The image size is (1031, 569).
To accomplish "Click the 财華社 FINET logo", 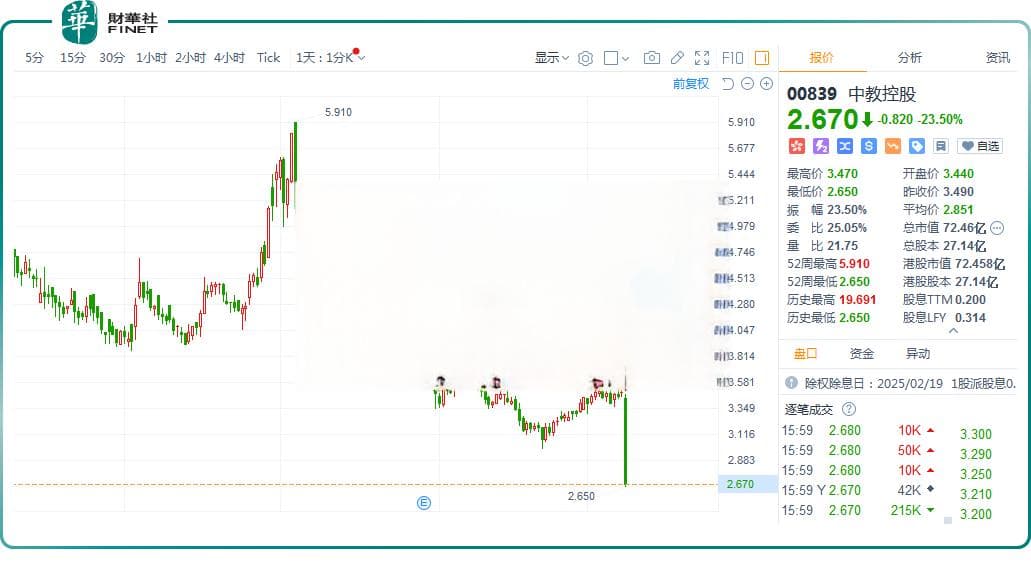I will tap(110, 22).
